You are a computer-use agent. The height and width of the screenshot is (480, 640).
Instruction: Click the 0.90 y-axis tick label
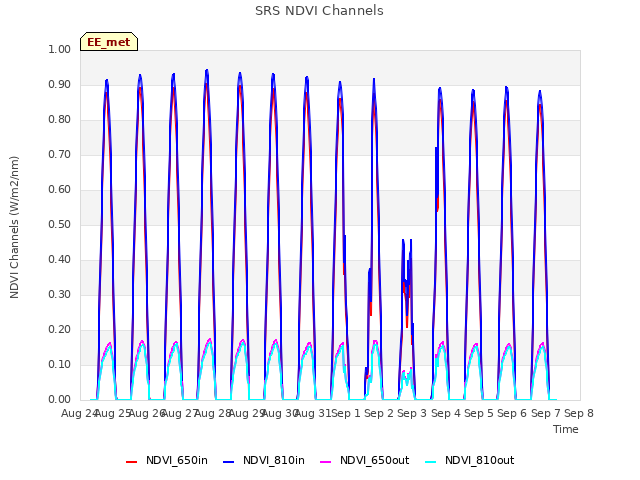[x=60, y=84]
